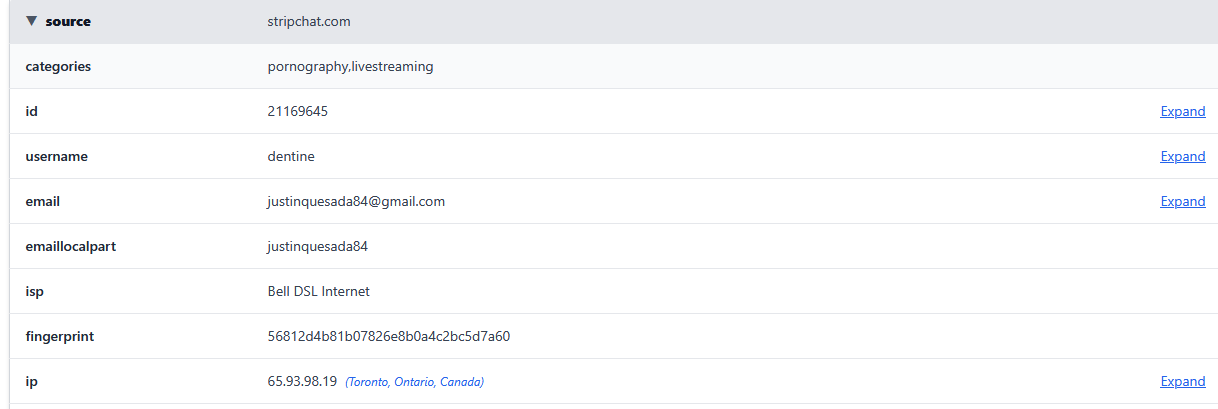This screenshot has height=409, width=1218.
Task: Click the fingerprint hash value
Action: [x=389, y=336]
